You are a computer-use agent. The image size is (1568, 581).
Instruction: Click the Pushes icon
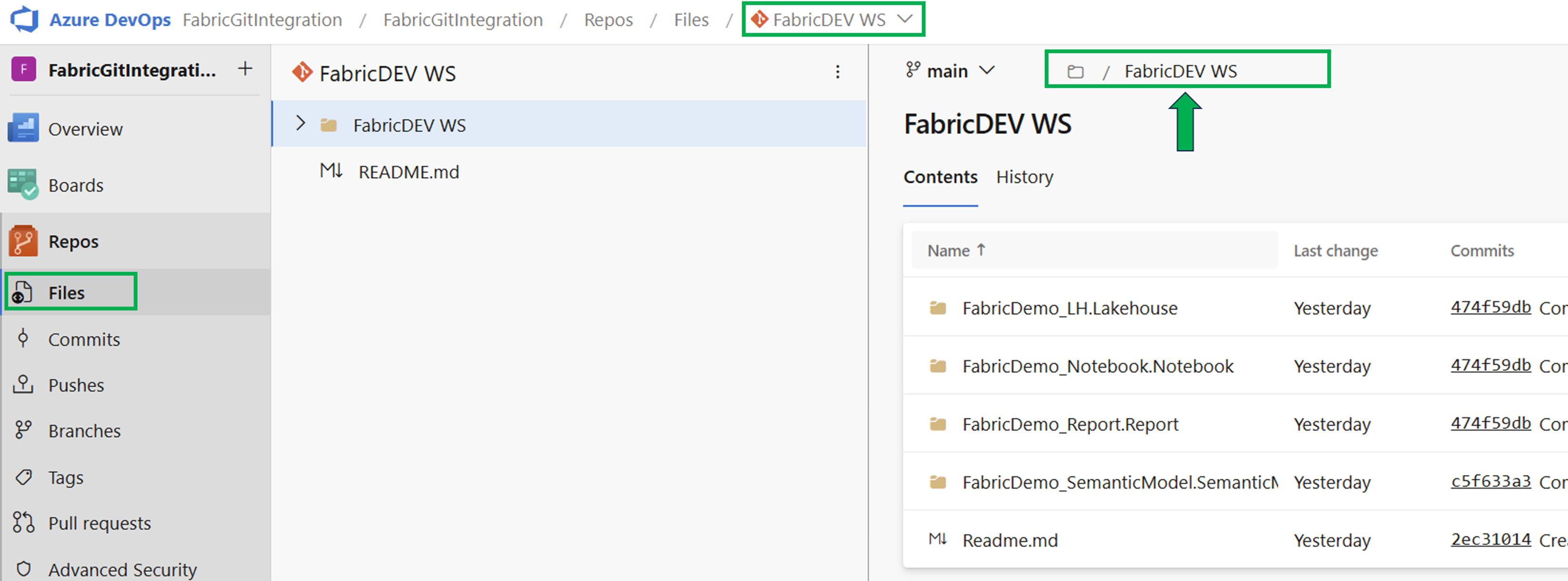coord(23,384)
